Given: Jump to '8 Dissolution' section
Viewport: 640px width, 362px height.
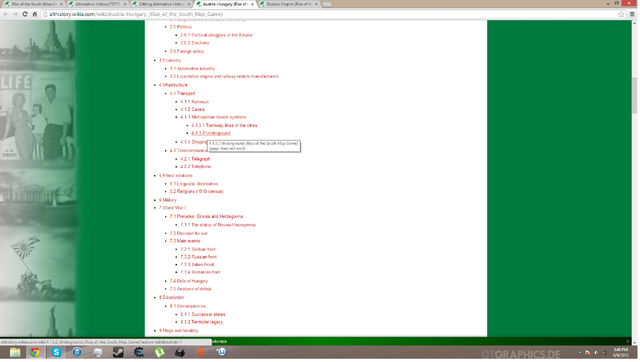Looking at the screenshot, I should [x=171, y=298].
